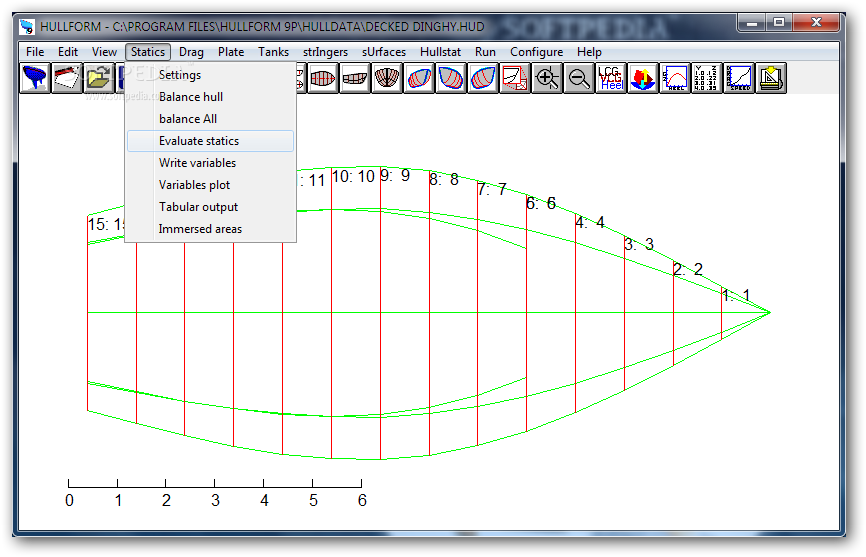Maximize the HULLFORM window

(x=779, y=23)
